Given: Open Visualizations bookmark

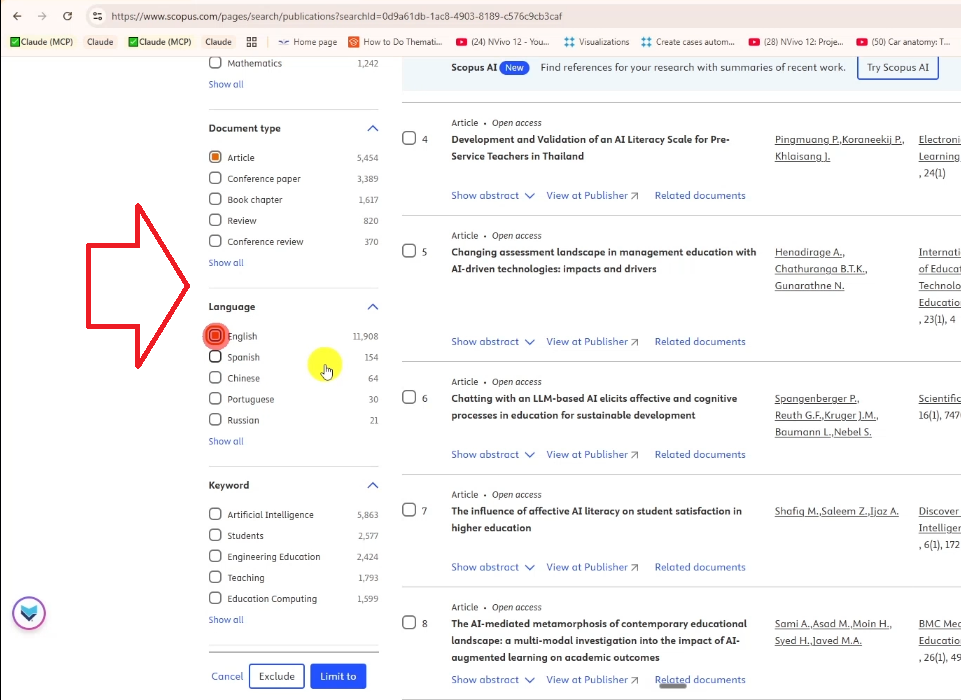Looking at the screenshot, I should point(596,42).
